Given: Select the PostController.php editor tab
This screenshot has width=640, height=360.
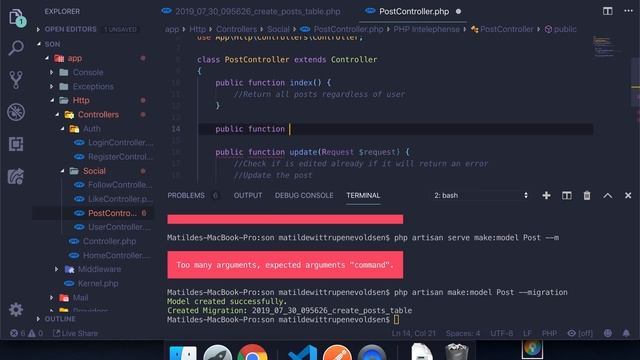Looking at the screenshot, I should pos(413,11).
